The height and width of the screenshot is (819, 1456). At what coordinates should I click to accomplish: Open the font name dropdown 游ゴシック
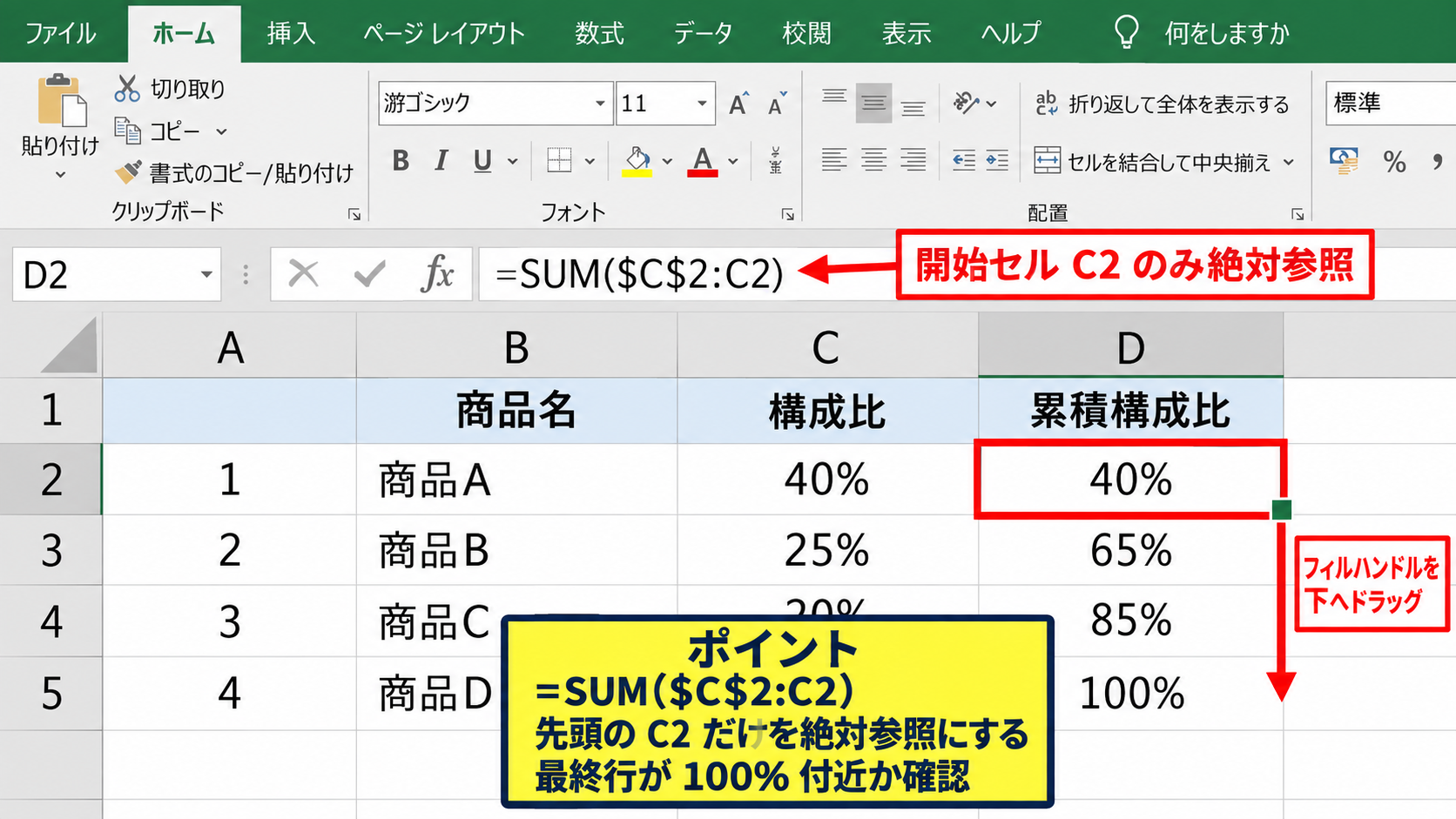click(600, 104)
